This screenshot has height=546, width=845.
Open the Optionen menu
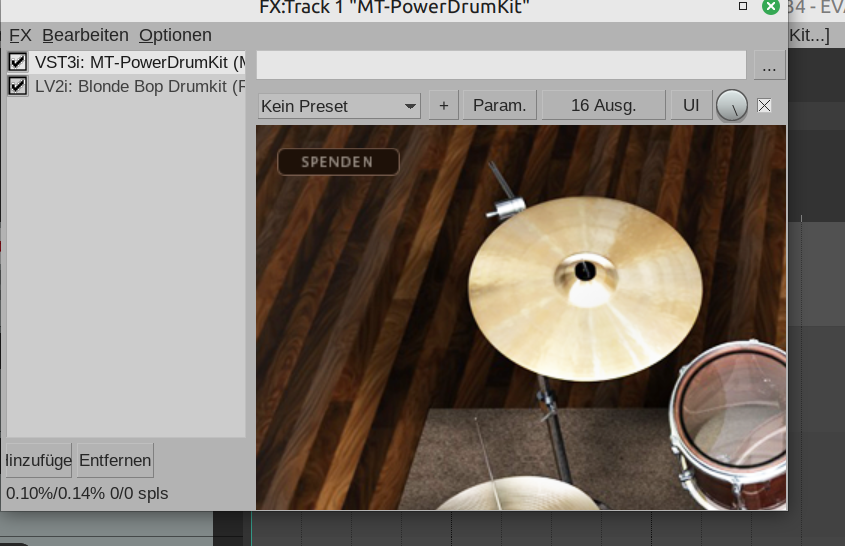175,35
